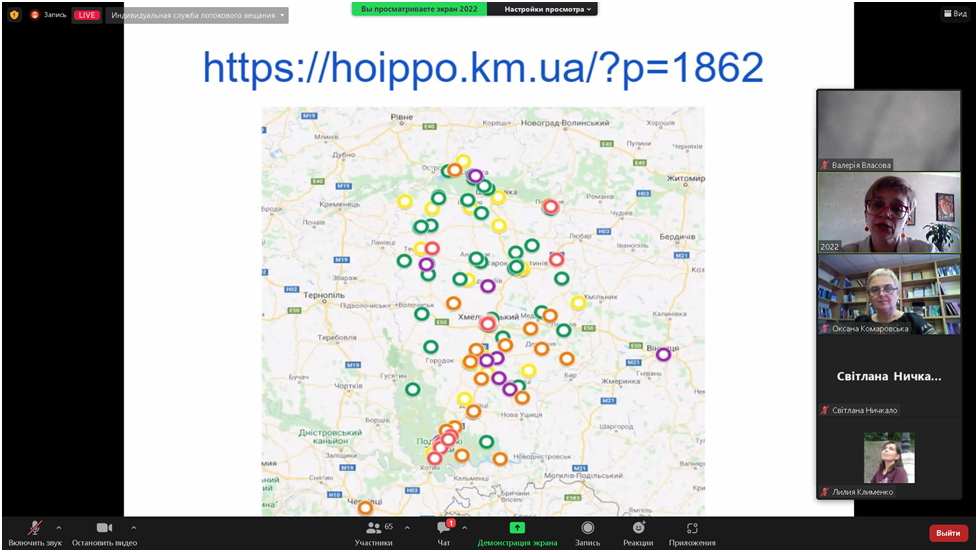Click the encryption shield icon
This screenshot has width=978, height=552.
coord(14,14)
